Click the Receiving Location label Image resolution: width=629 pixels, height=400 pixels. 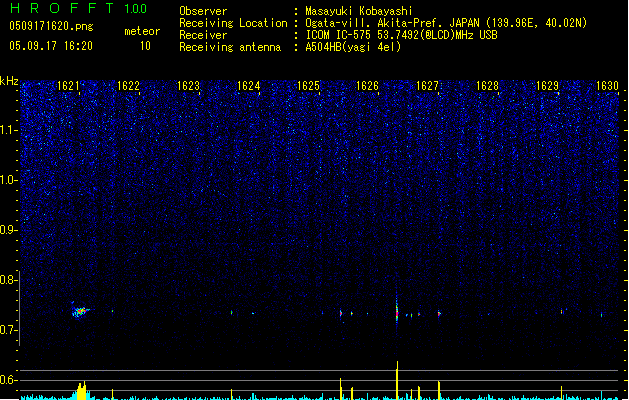pyautogui.click(x=233, y=23)
